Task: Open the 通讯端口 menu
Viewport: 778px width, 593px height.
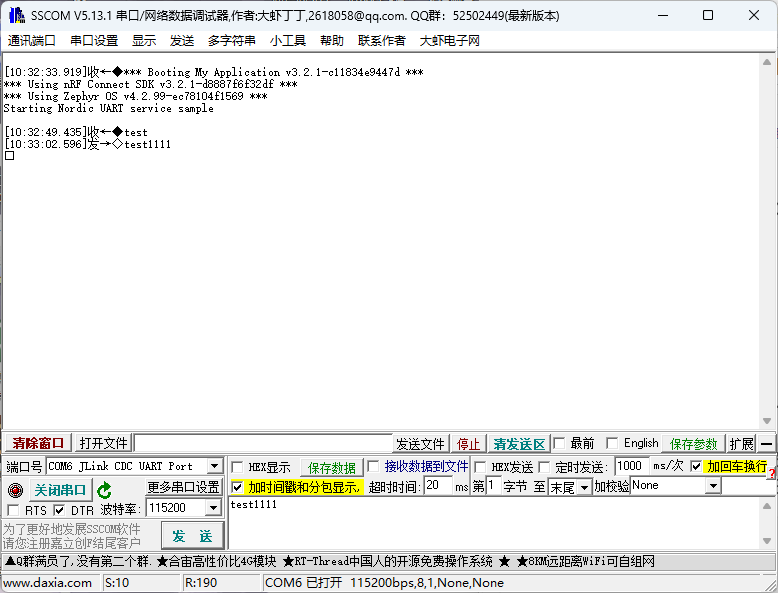Action: pyautogui.click(x=32, y=41)
